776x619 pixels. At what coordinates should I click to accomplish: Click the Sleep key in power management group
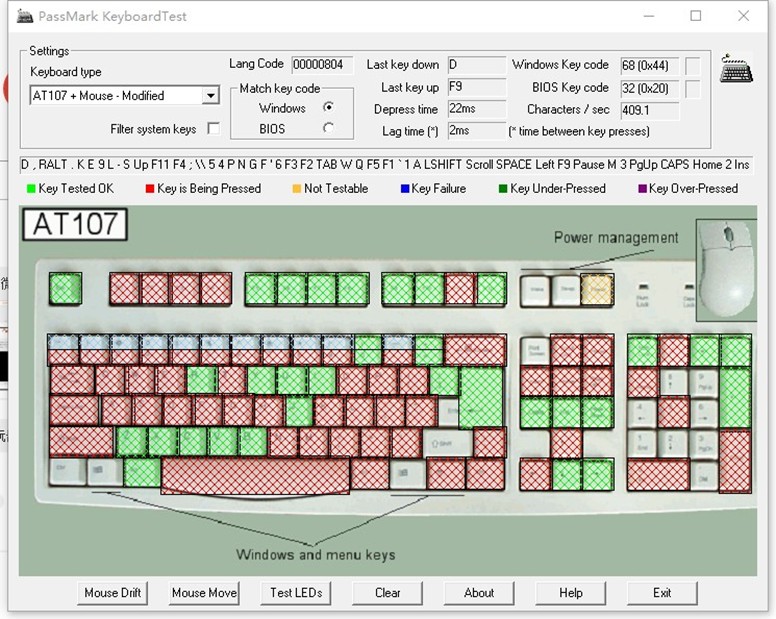click(x=567, y=290)
